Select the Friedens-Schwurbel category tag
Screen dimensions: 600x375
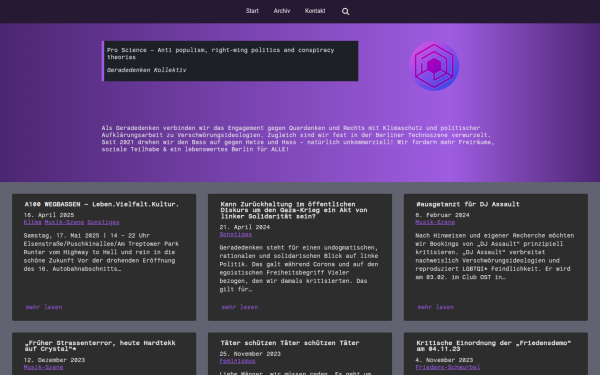[x=448, y=367]
